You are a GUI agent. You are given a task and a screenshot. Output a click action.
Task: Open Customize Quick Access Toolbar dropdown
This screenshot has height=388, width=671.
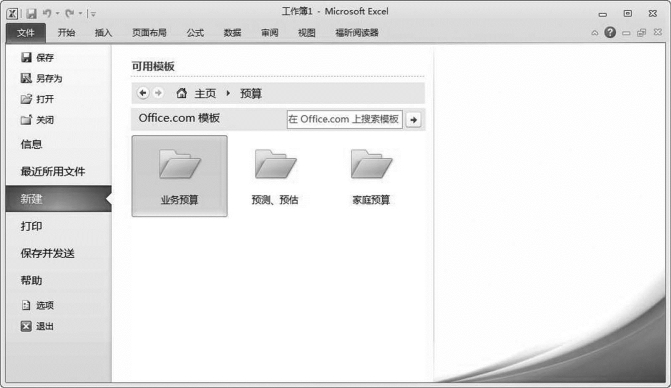93,14
